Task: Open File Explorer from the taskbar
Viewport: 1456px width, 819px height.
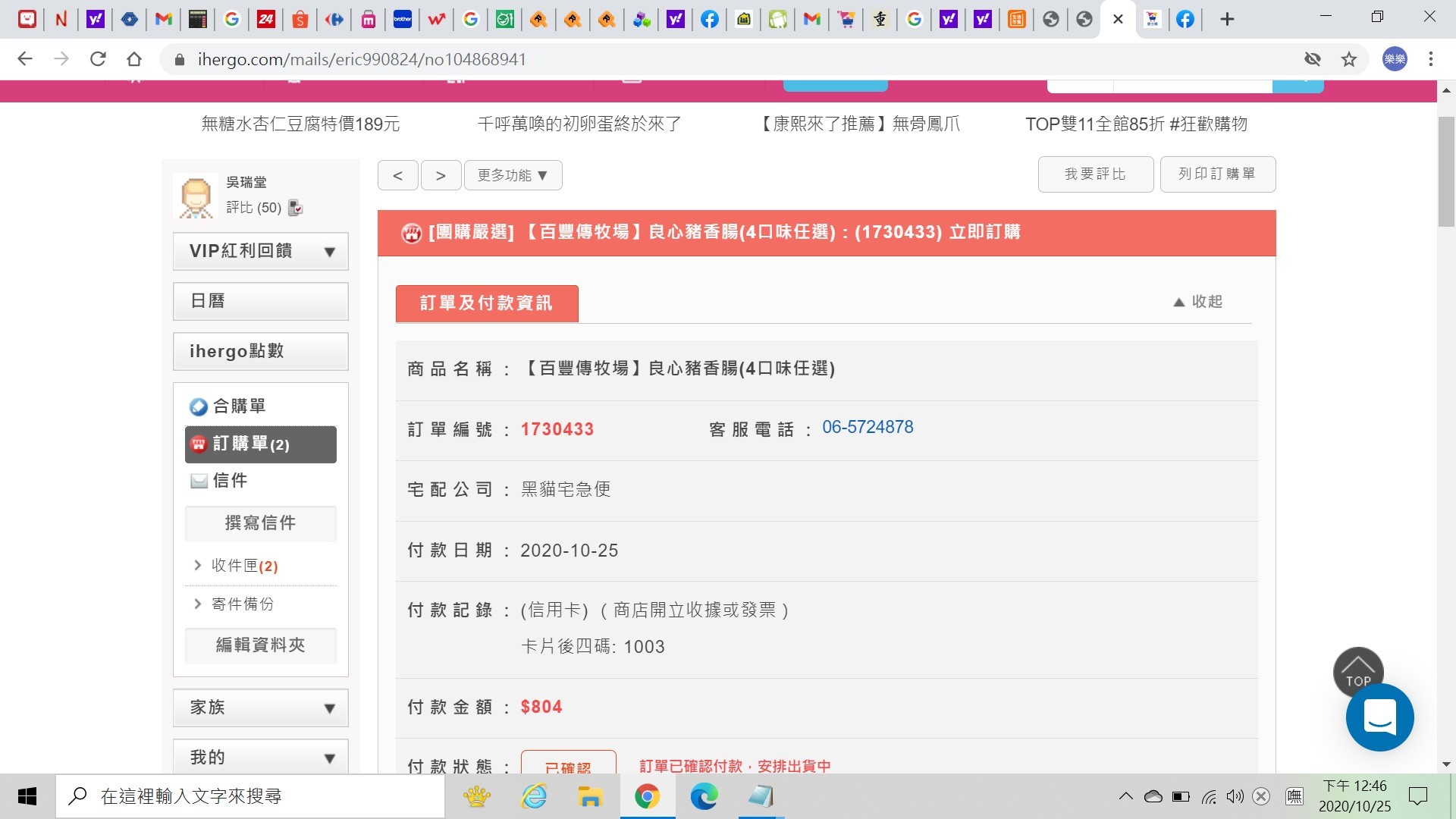Action: click(590, 796)
